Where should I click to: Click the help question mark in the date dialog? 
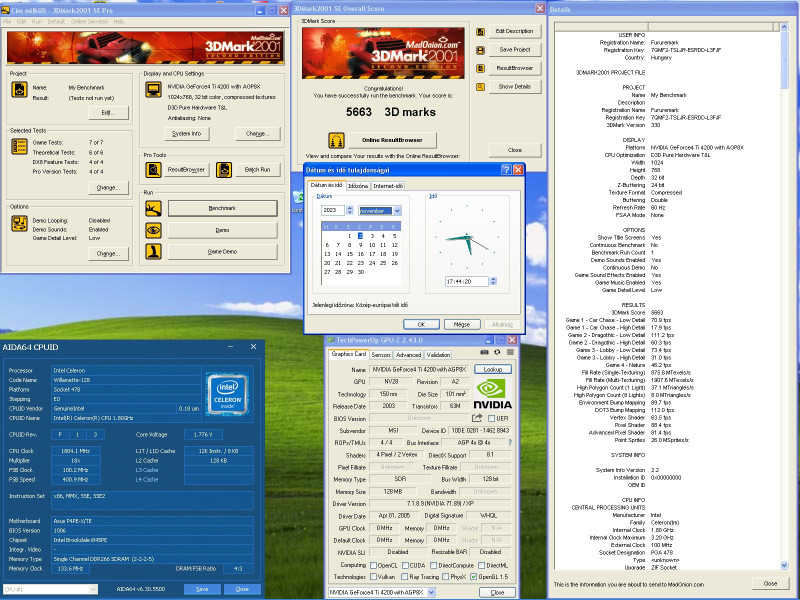(x=506, y=170)
